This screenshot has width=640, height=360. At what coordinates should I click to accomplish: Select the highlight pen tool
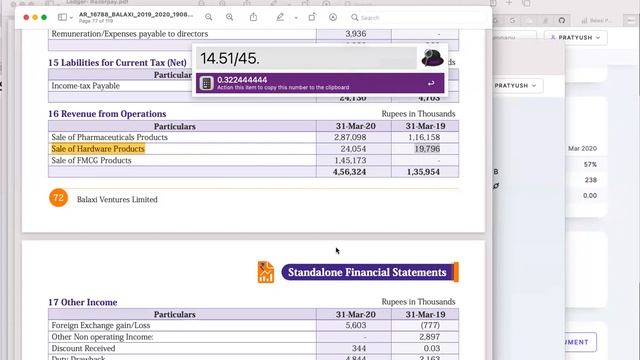tap(280, 17)
